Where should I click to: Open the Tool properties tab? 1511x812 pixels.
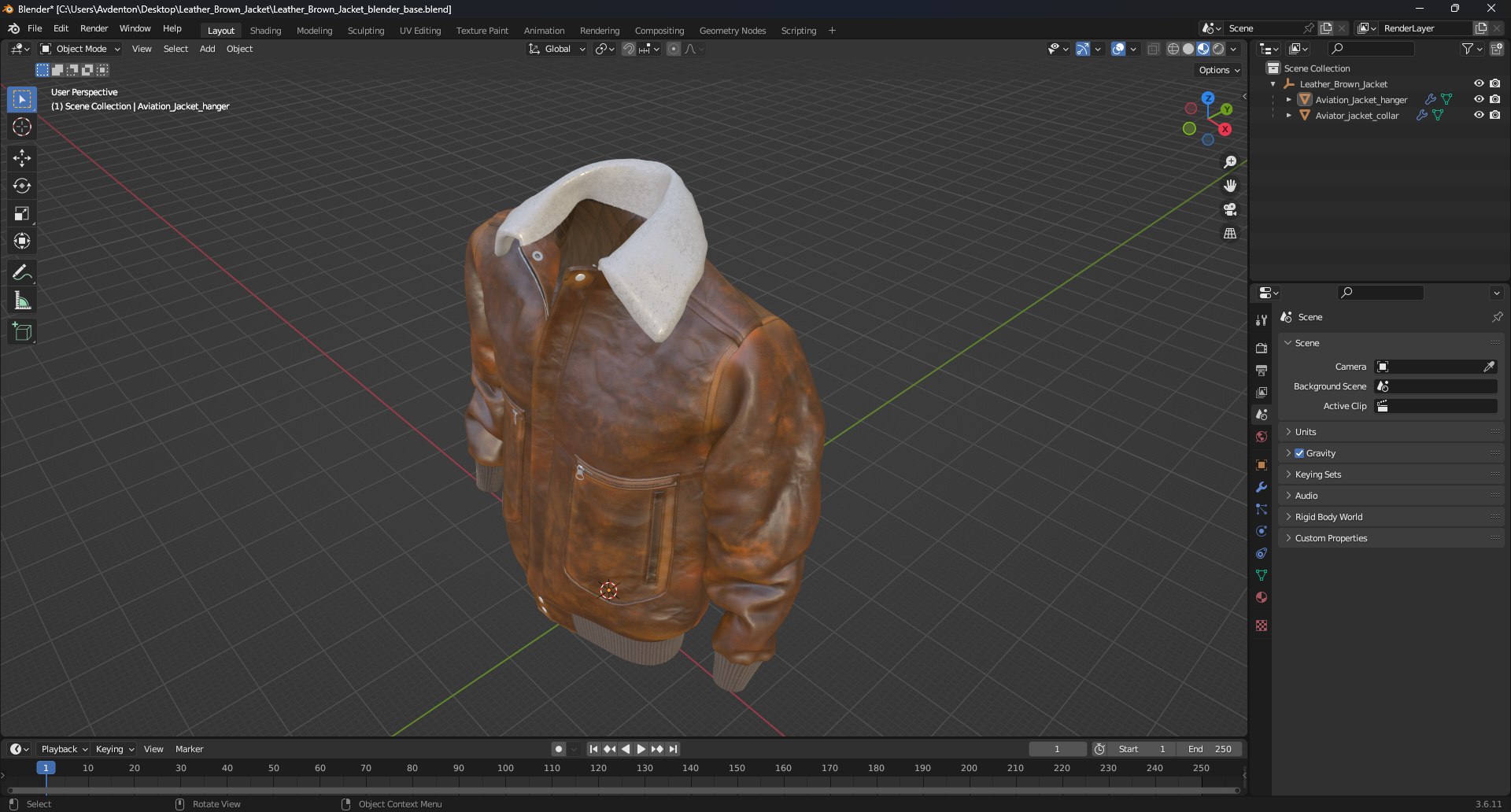tap(1262, 320)
